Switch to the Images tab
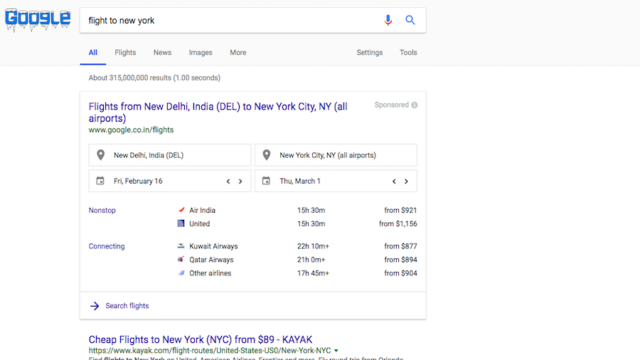640x360 pixels. 200,53
